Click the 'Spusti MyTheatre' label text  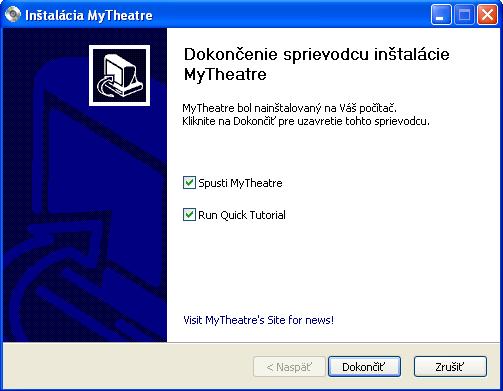pyautogui.click(x=240, y=183)
